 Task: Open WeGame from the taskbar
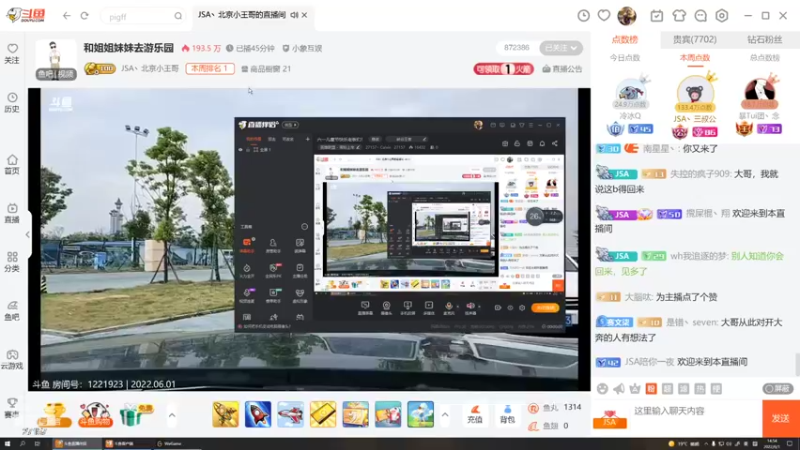coord(169,444)
